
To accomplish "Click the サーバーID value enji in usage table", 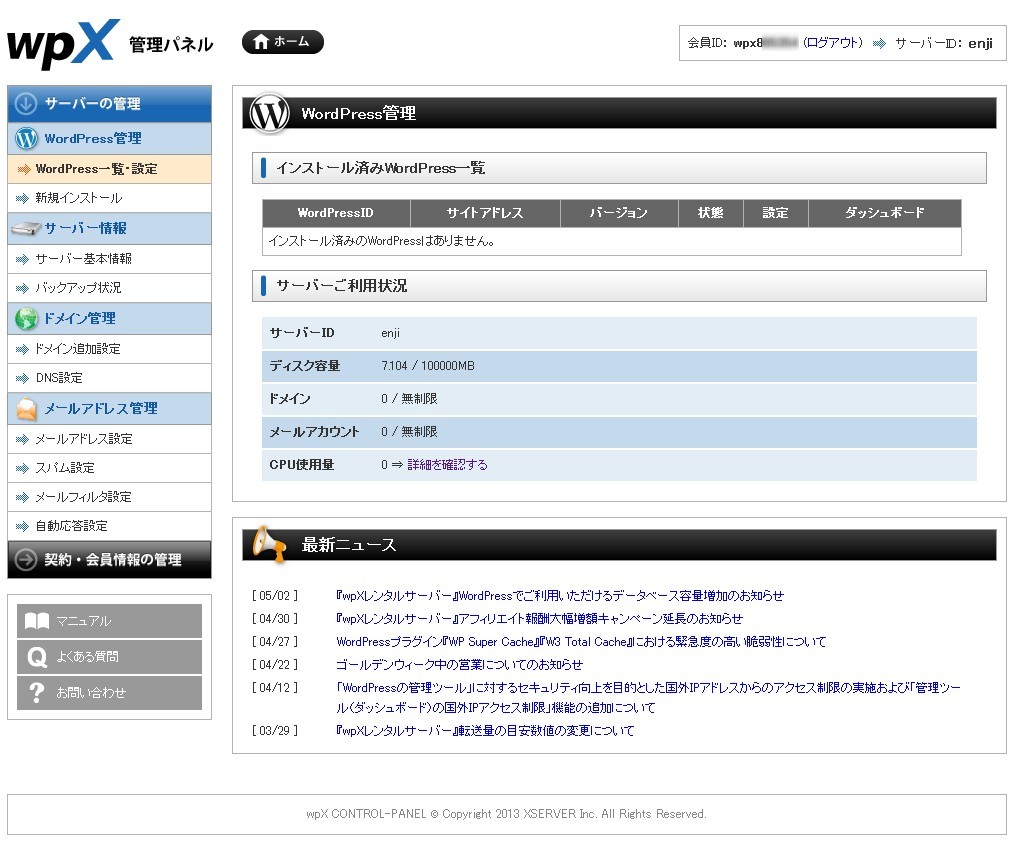I will (x=390, y=333).
